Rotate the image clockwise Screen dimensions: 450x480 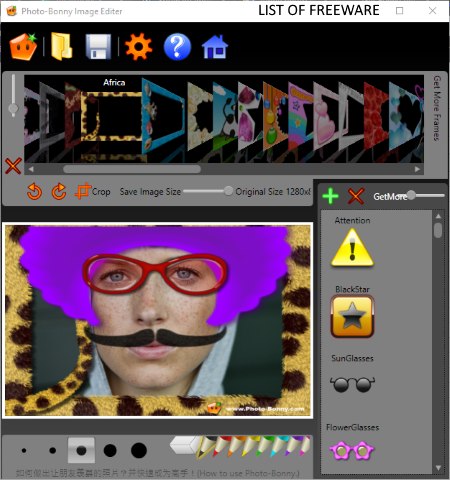59,191
